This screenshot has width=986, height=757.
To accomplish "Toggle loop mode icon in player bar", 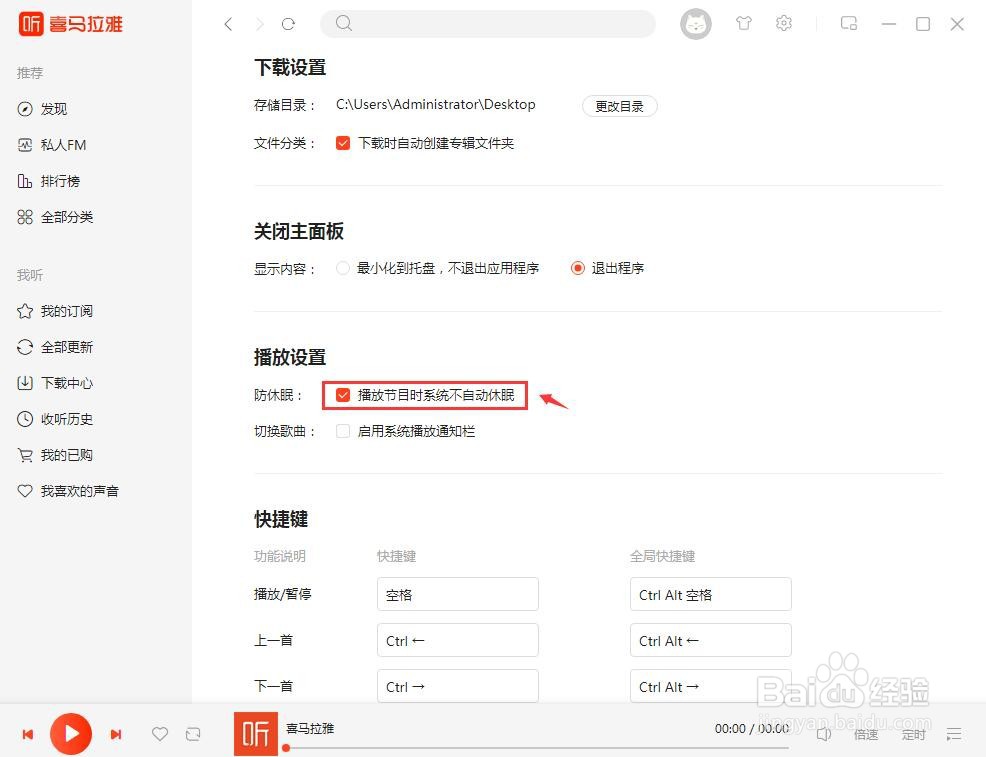I will click(x=193, y=734).
